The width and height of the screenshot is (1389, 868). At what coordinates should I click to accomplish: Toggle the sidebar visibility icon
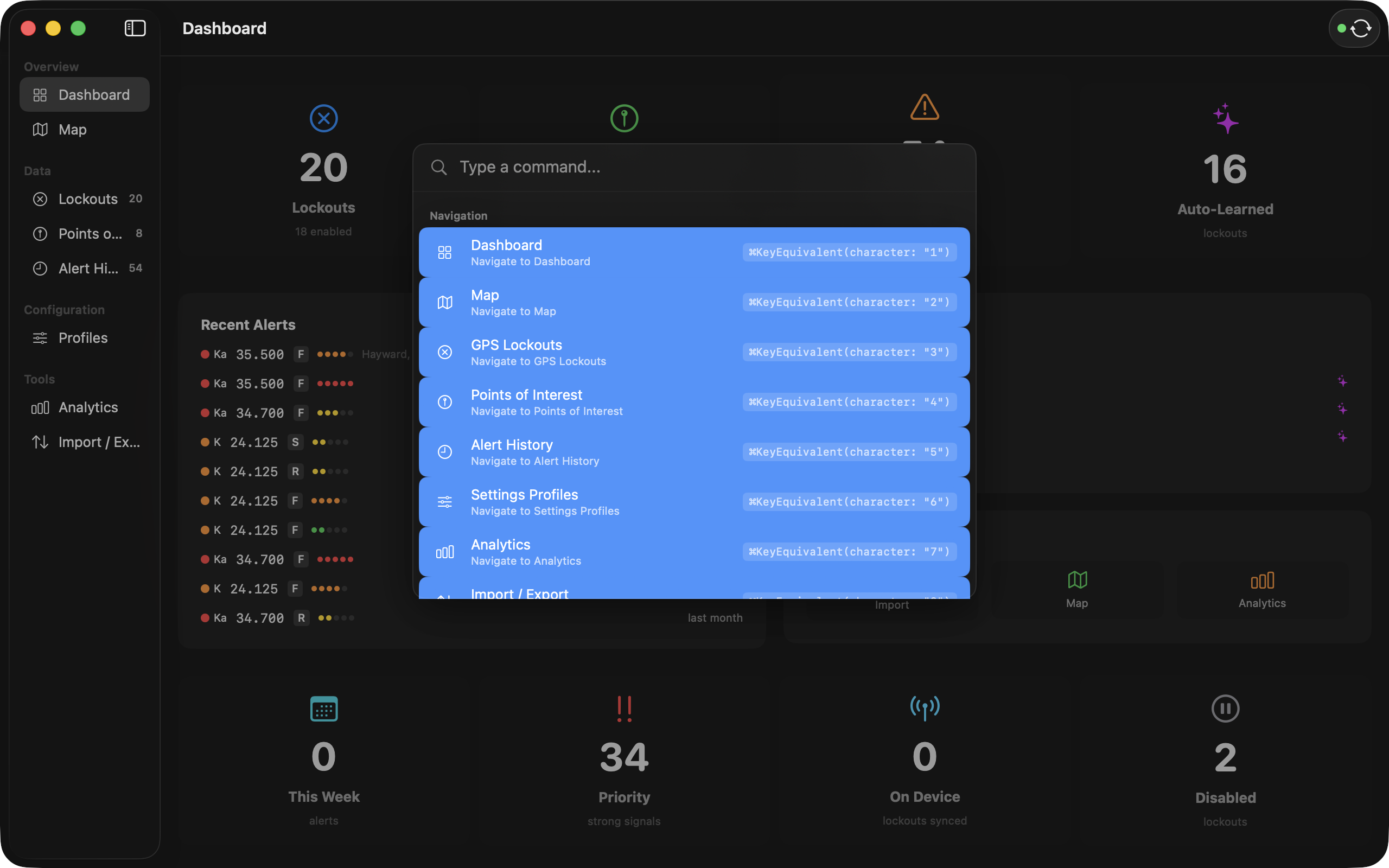click(135, 28)
